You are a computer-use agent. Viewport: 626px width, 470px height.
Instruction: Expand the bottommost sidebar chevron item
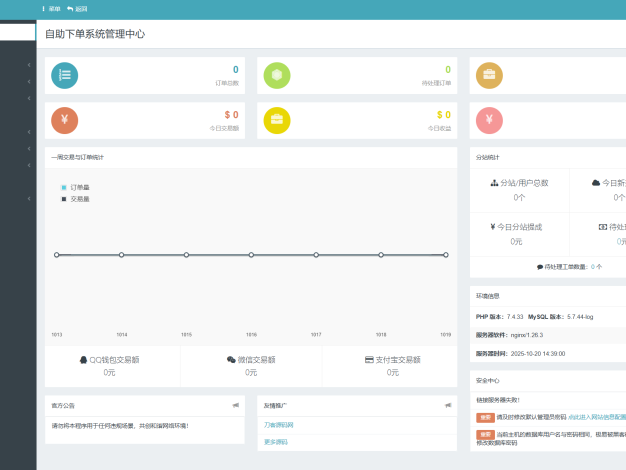tap(29, 198)
